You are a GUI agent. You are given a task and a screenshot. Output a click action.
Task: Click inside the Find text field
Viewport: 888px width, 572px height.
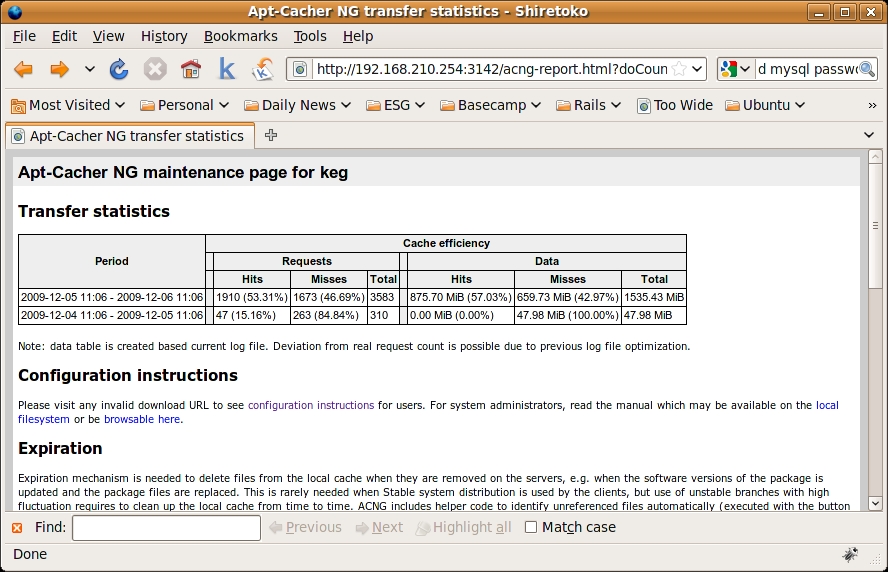point(166,527)
